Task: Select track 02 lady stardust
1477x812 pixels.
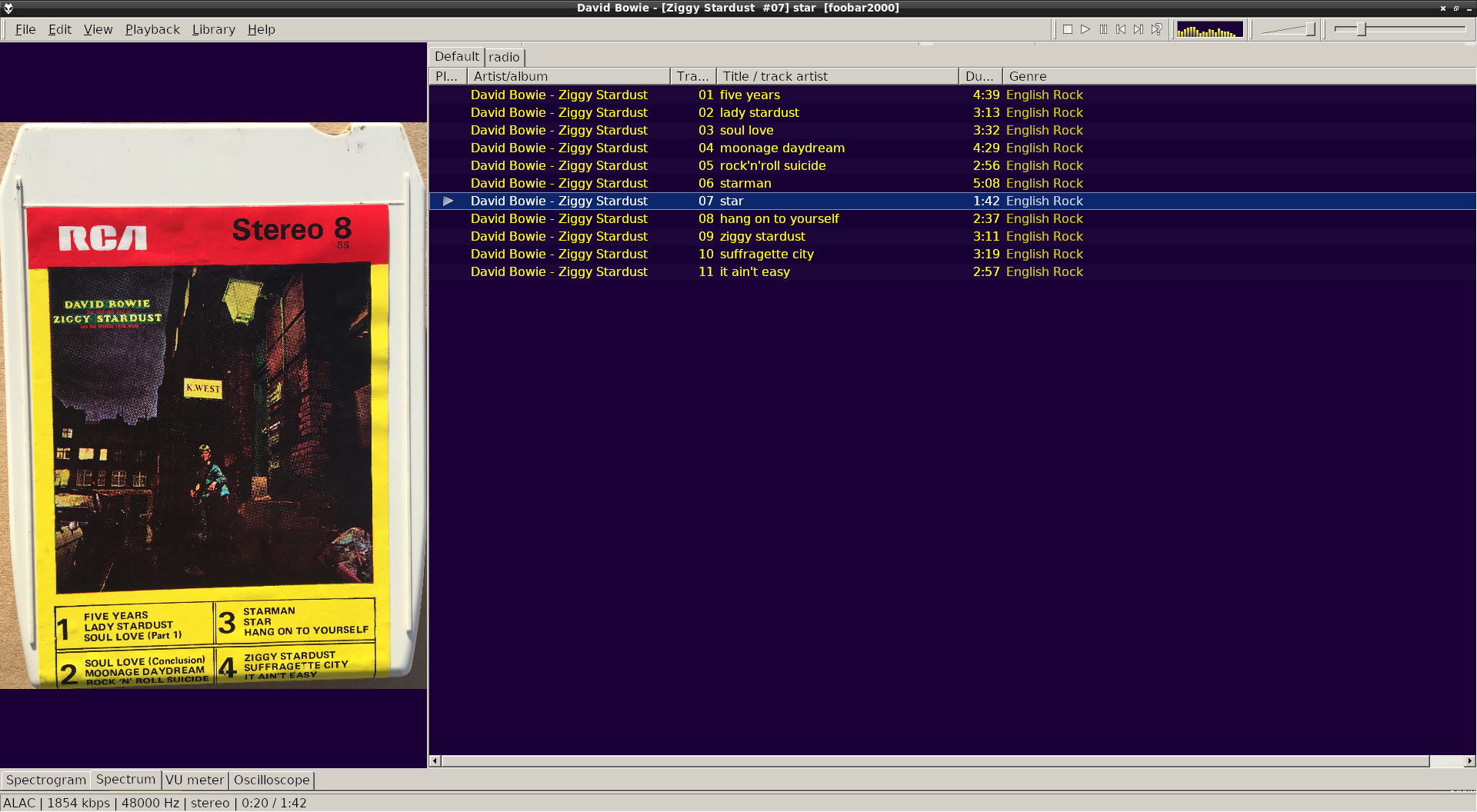Action: pos(952,112)
